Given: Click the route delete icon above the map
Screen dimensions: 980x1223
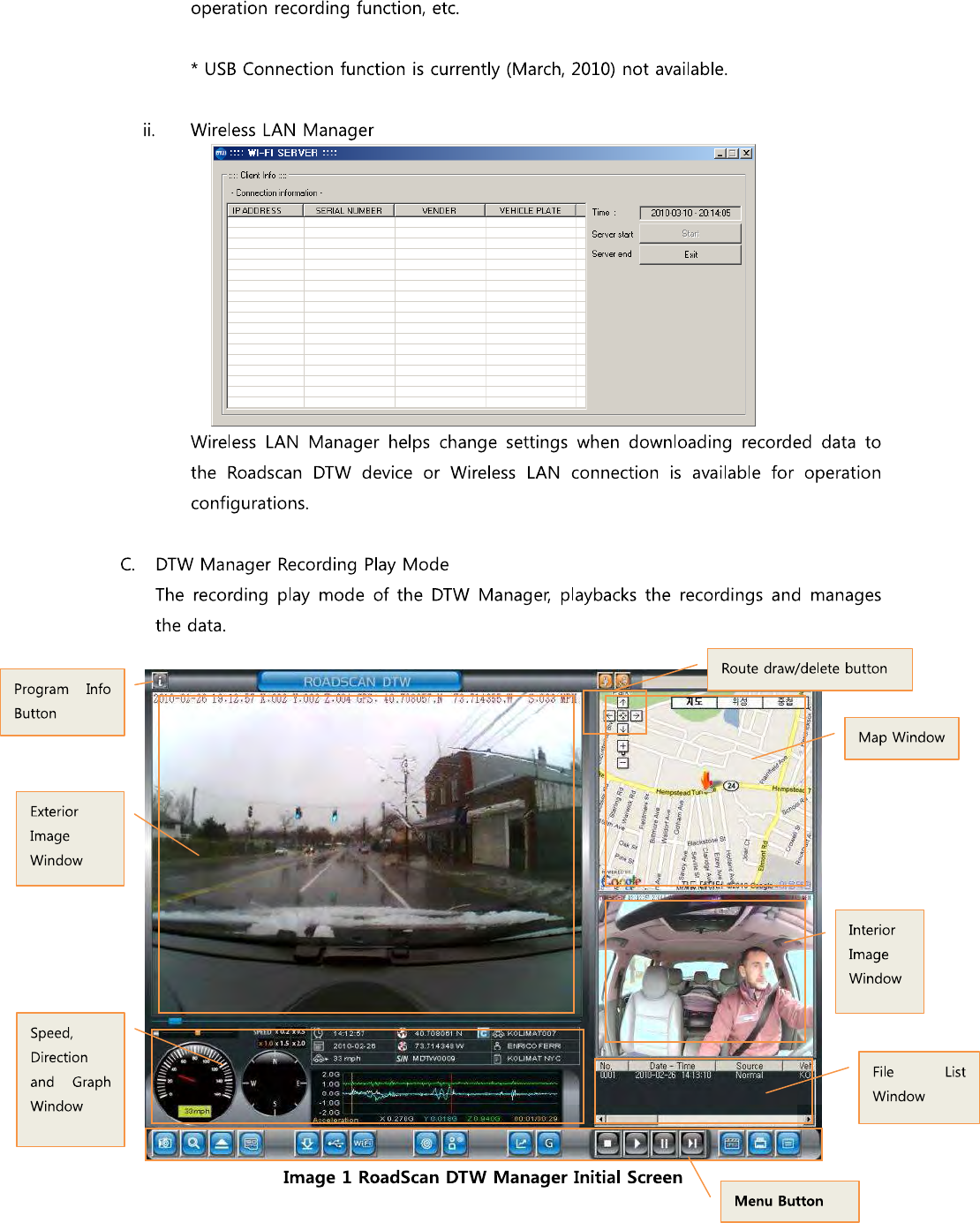Looking at the screenshot, I should [x=622, y=680].
